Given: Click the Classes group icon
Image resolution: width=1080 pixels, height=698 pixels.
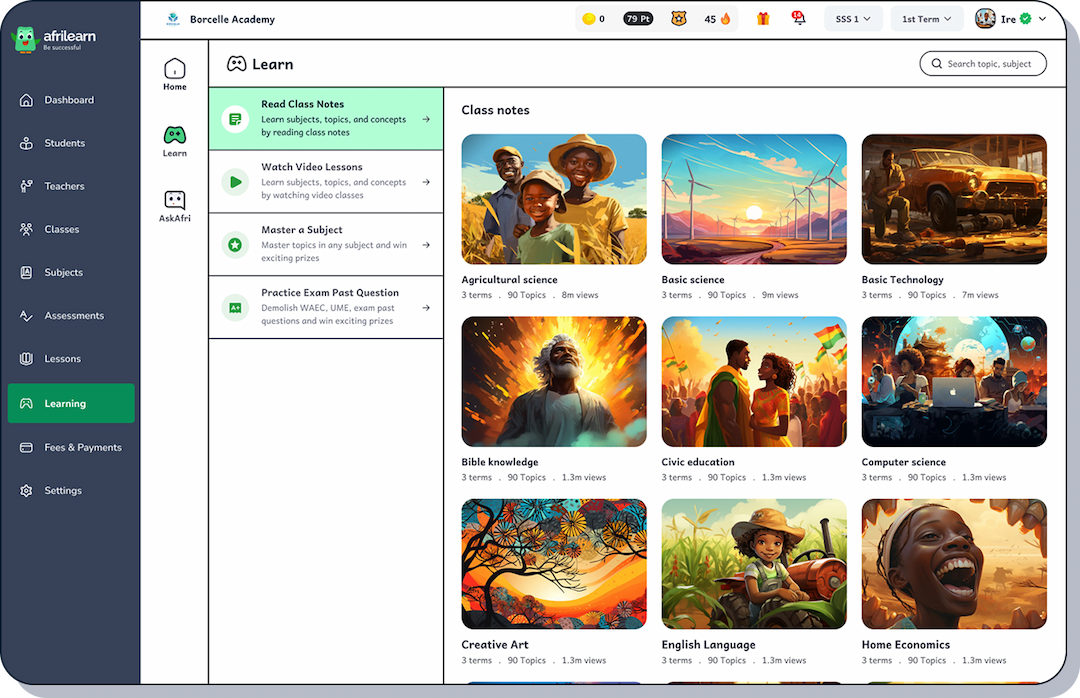Looking at the screenshot, I should tap(26, 229).
